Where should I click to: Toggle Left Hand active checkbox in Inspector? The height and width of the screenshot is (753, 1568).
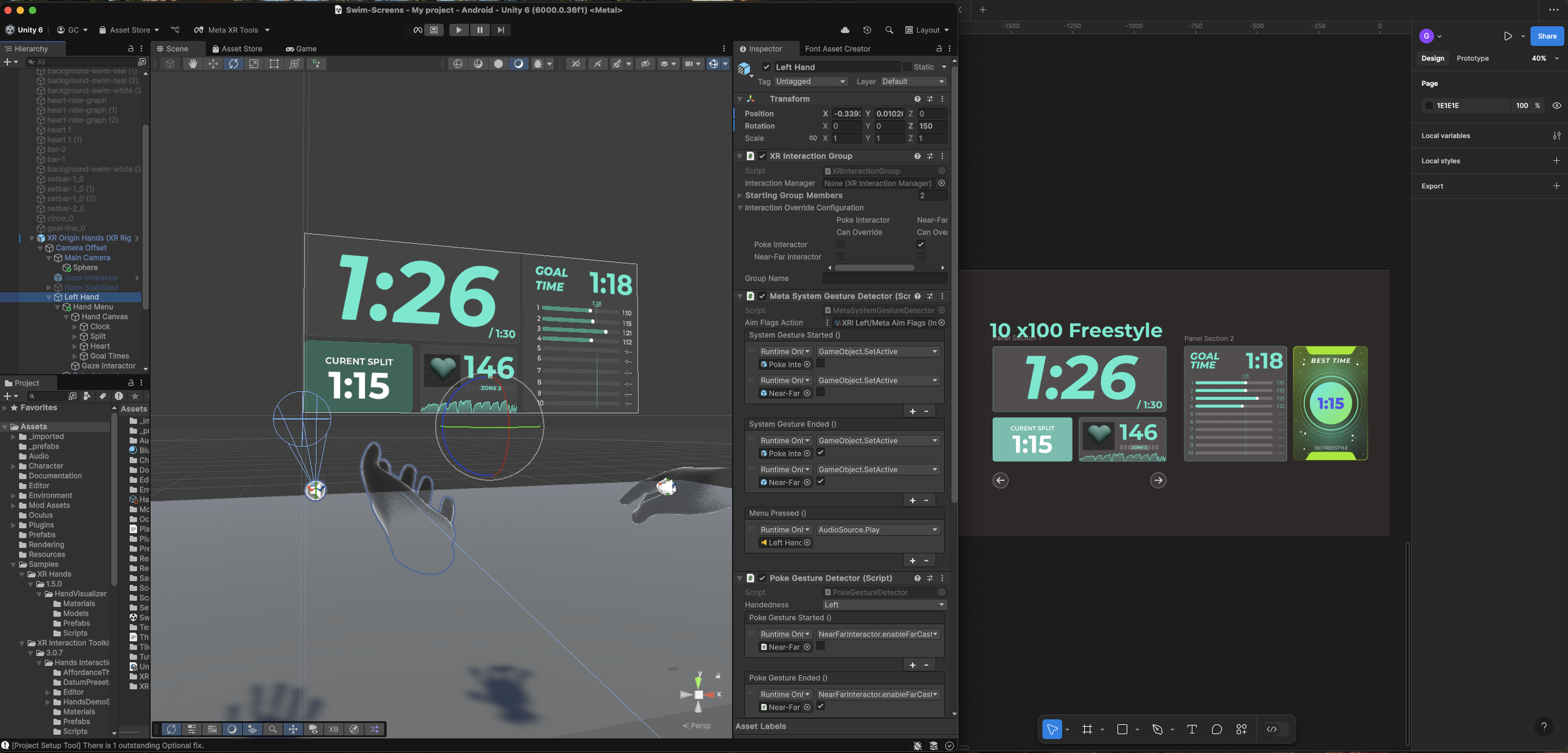766,67
